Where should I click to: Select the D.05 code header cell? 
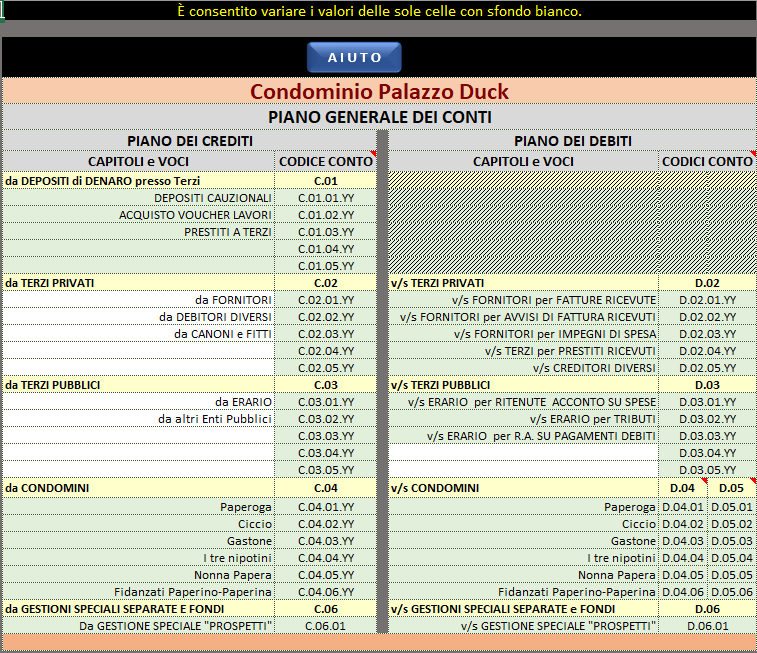[732, 487]
